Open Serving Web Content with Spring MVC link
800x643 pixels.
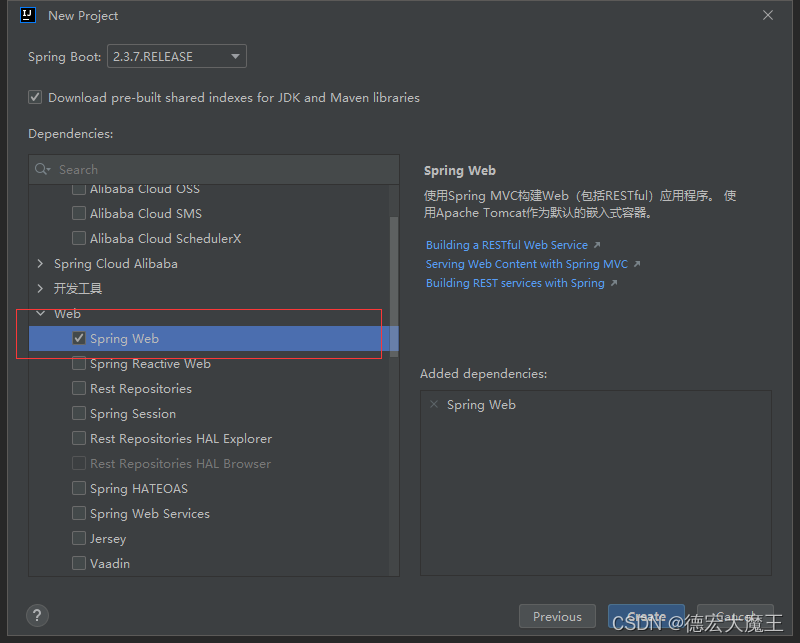coord(527,264)
